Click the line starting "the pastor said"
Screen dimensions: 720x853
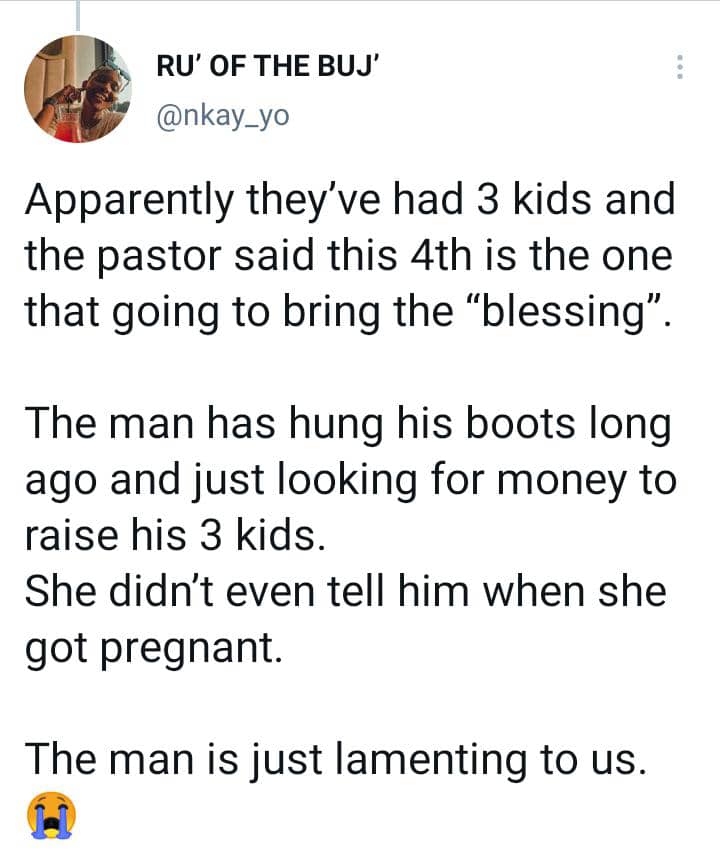[x=349, y=260]
